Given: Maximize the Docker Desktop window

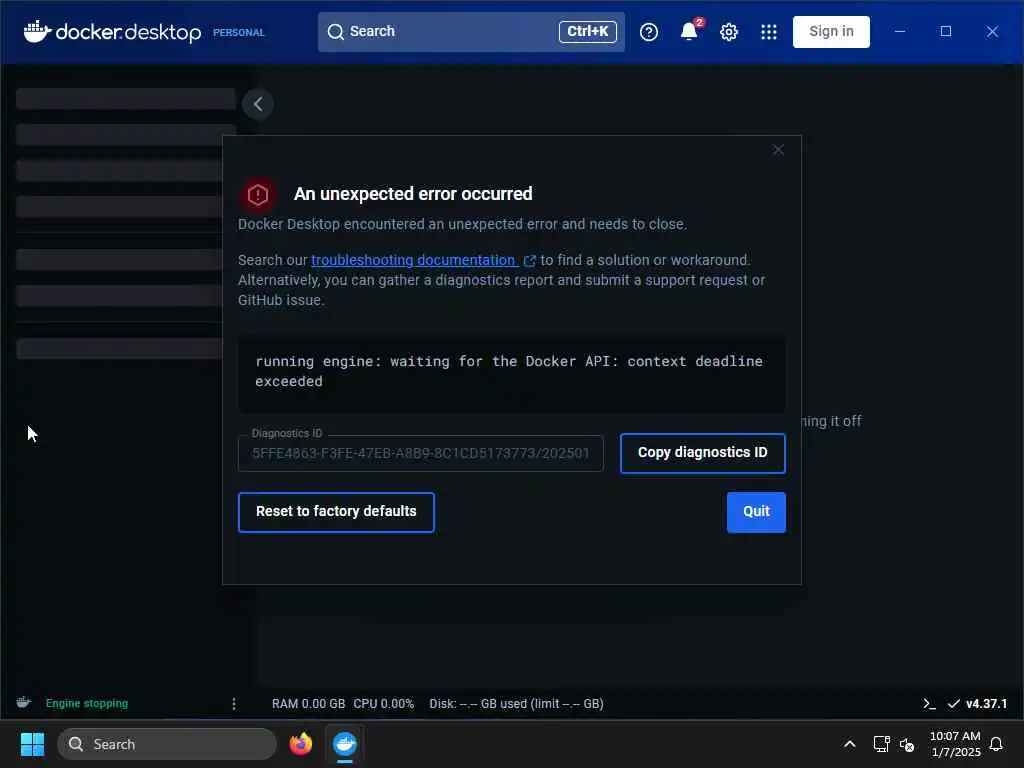Looking at the screenshot, I should tap(946, 31).
